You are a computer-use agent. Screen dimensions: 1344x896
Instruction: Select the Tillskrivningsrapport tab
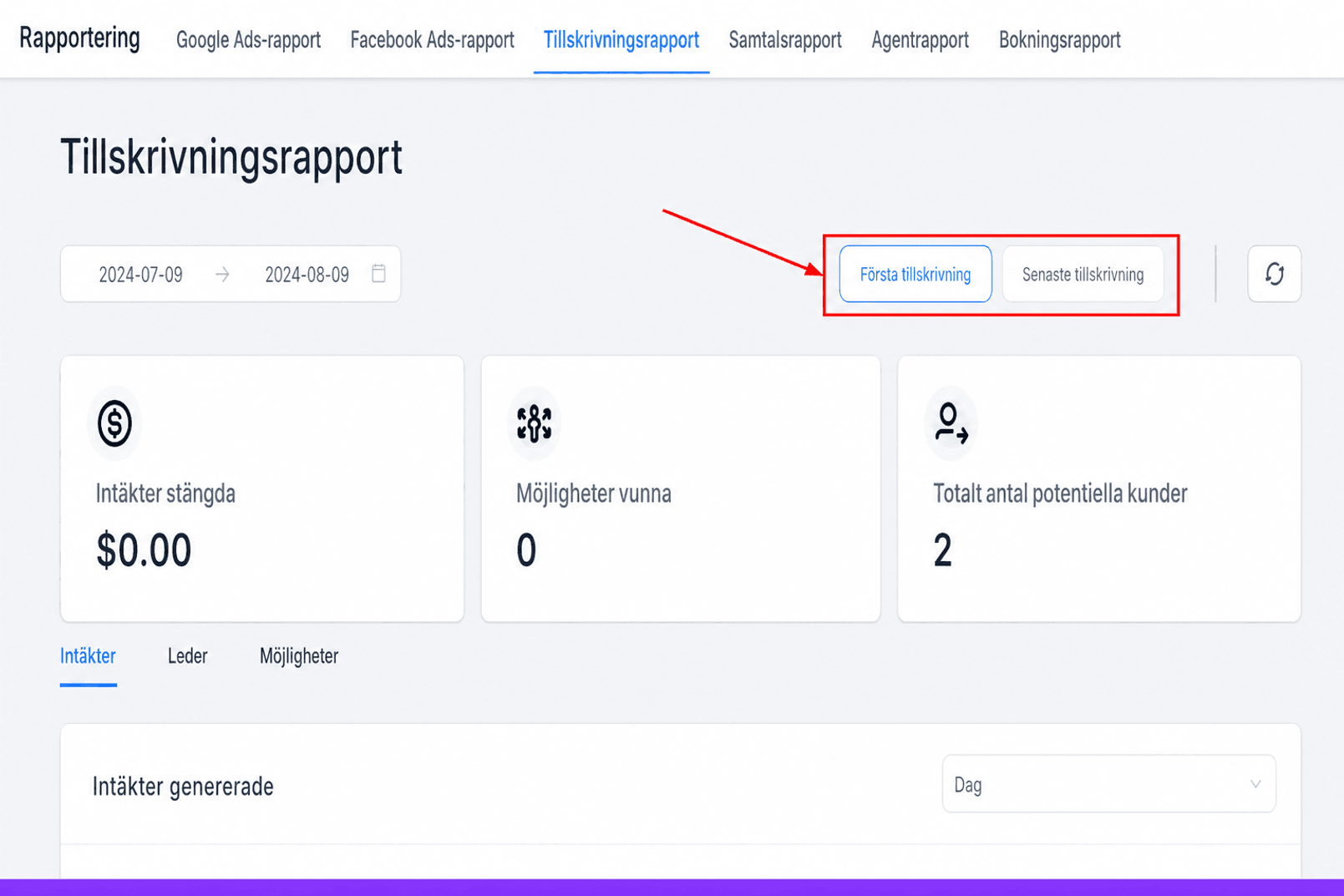click(x=621, y=39)
